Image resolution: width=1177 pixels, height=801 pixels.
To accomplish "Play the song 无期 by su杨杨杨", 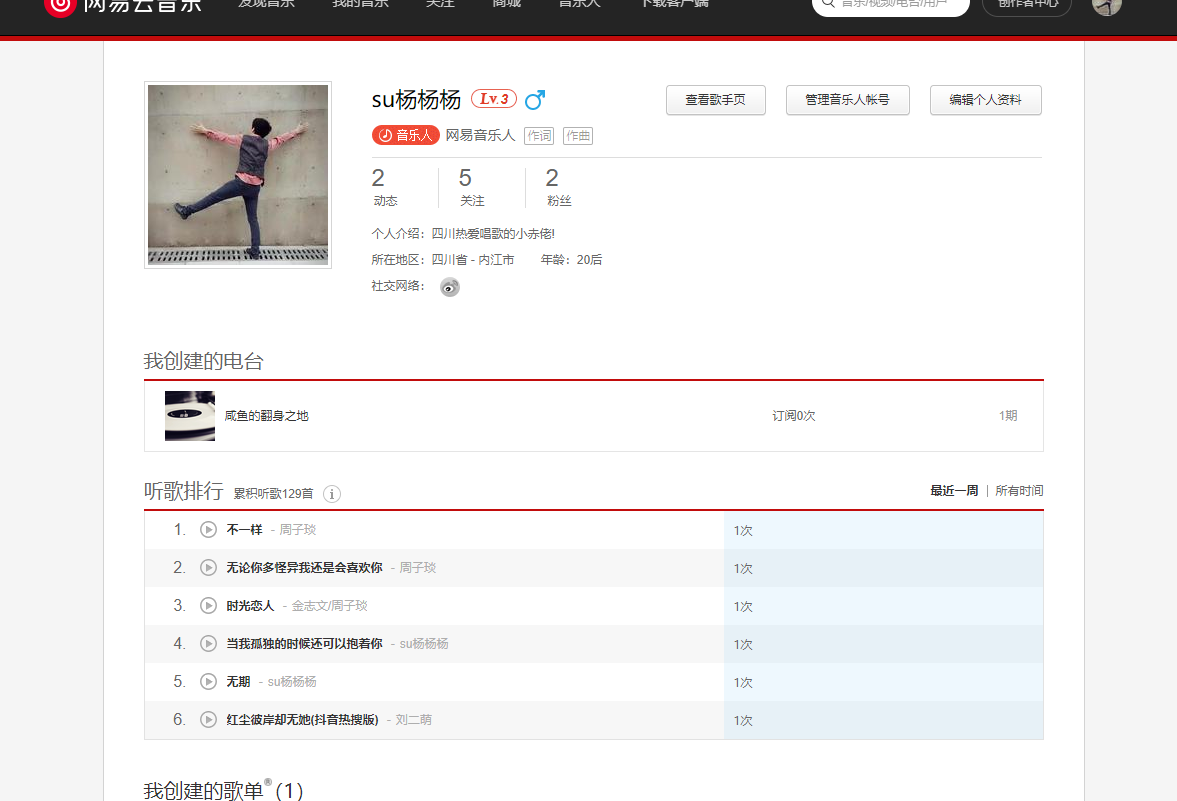I will [208, 681].
